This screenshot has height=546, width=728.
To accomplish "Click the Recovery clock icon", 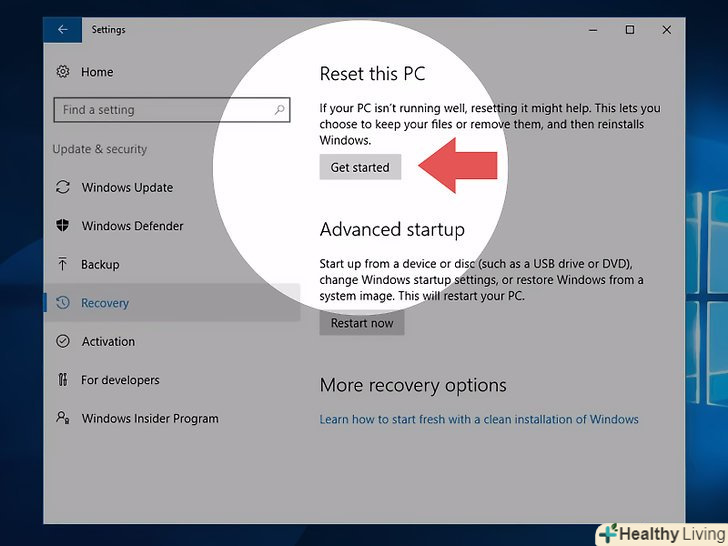I will (x=63, y=303).
